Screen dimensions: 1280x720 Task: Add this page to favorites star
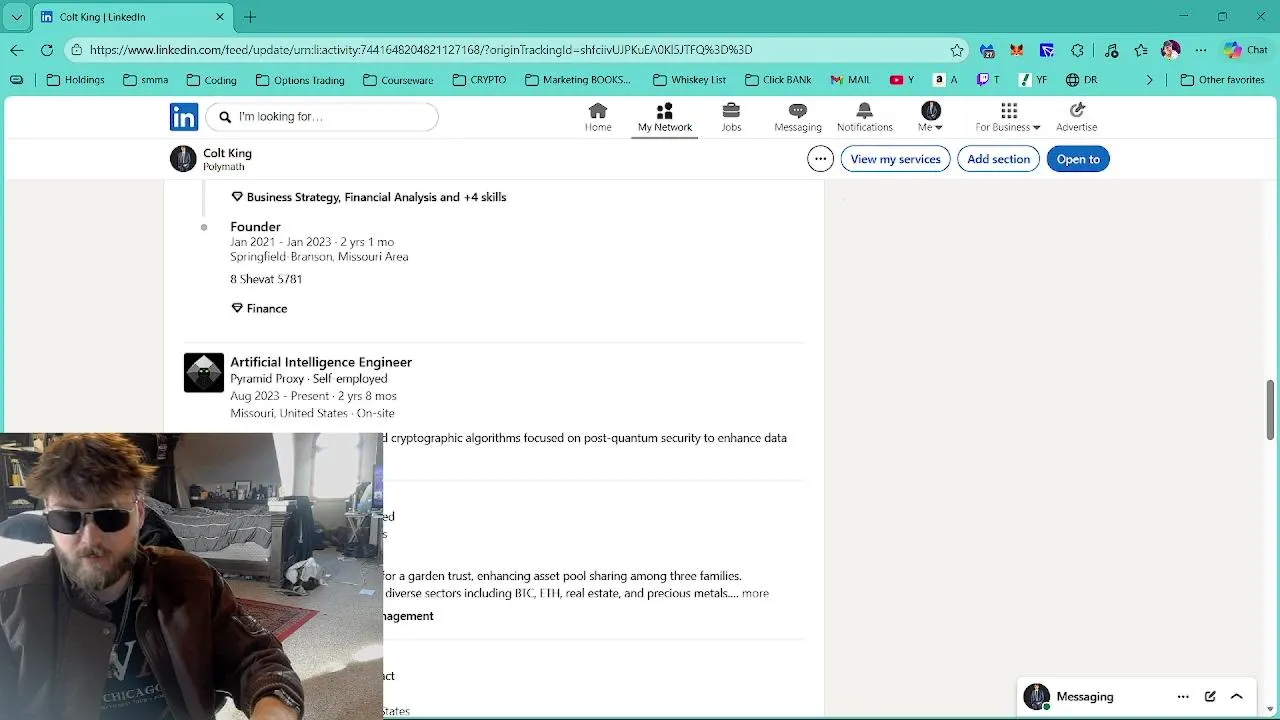coord(957,50)
